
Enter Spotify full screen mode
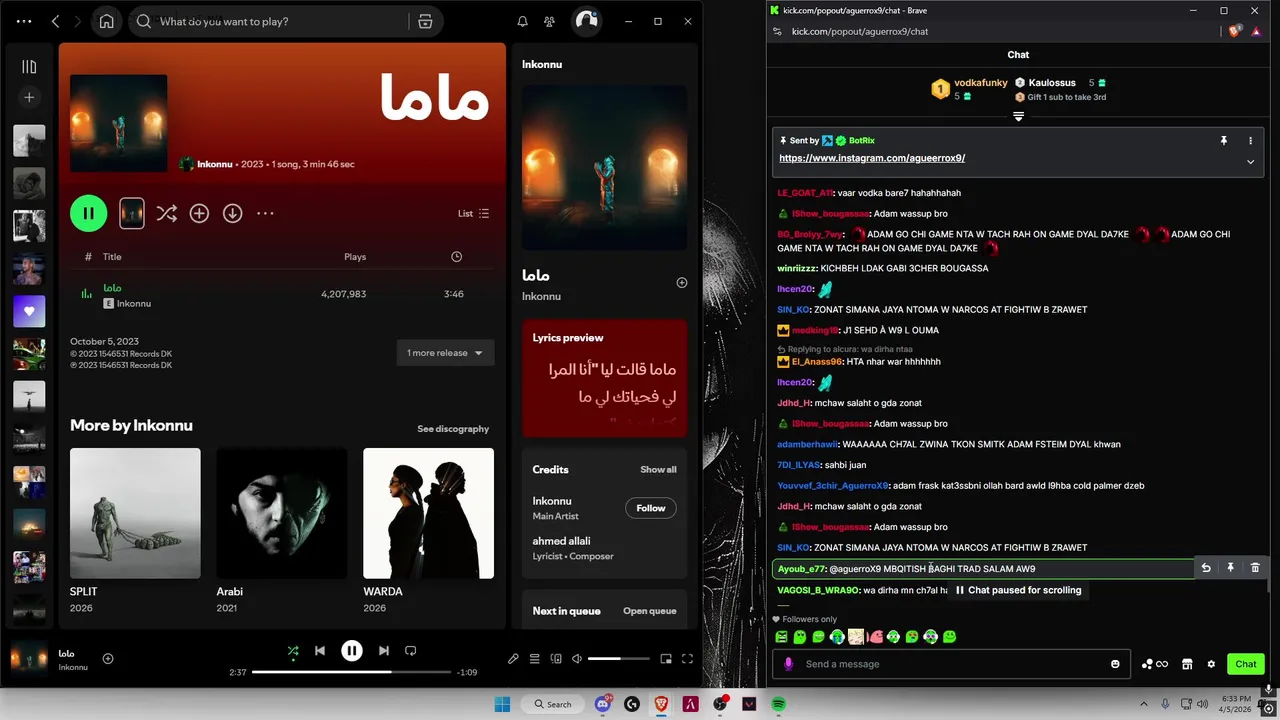pos(687,659)
